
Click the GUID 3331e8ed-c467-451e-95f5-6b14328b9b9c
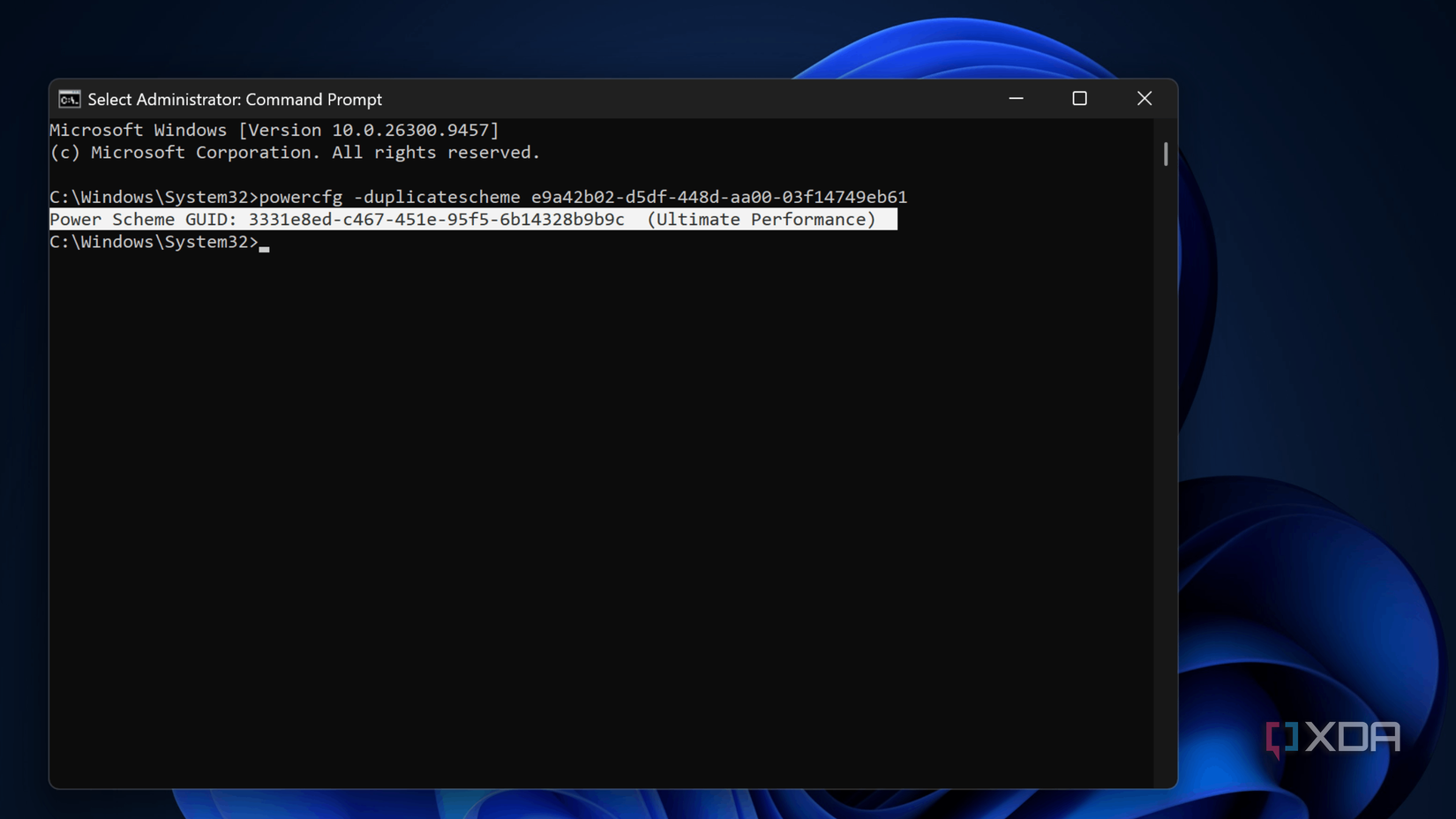click(437, 220)
